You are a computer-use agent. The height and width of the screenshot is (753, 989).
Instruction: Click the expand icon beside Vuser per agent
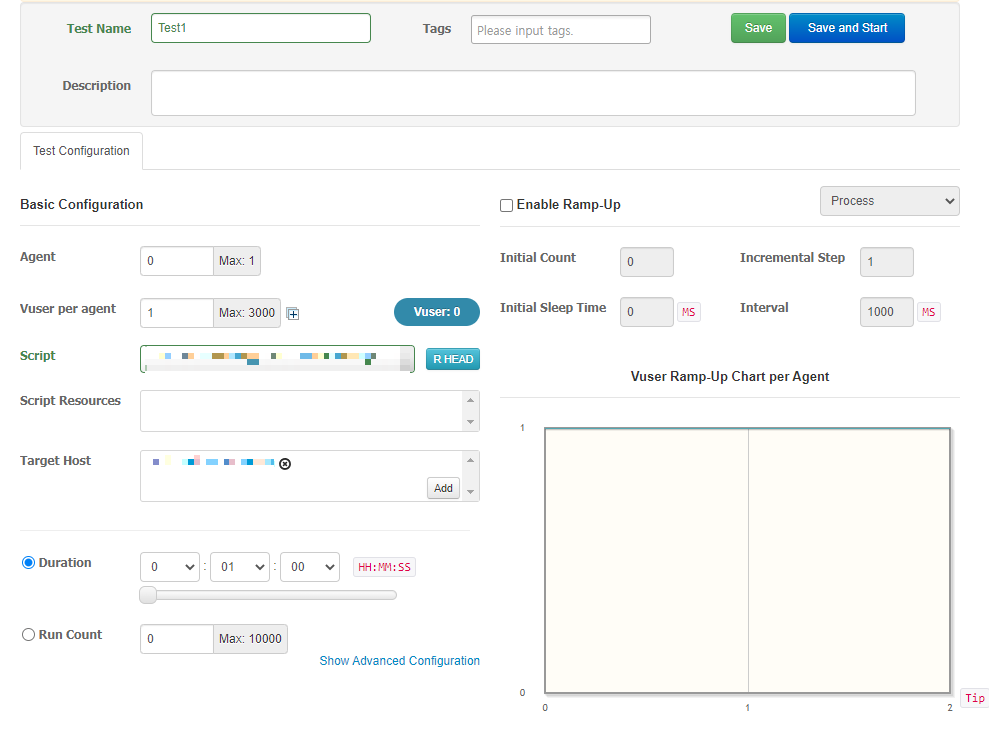click(293, 313)
